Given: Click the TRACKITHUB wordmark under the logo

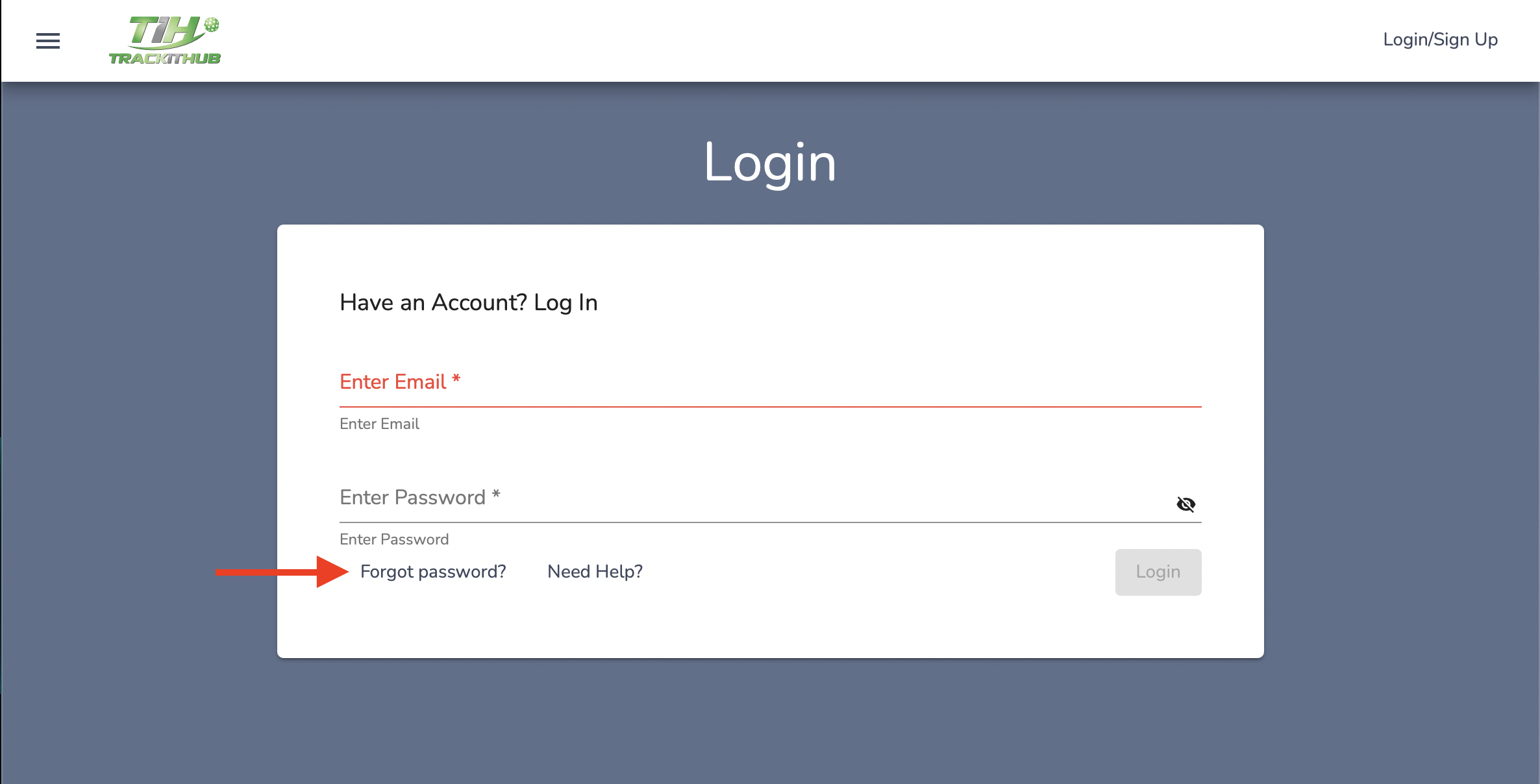Looking at the screenshot, I should (x=165, y=59).
